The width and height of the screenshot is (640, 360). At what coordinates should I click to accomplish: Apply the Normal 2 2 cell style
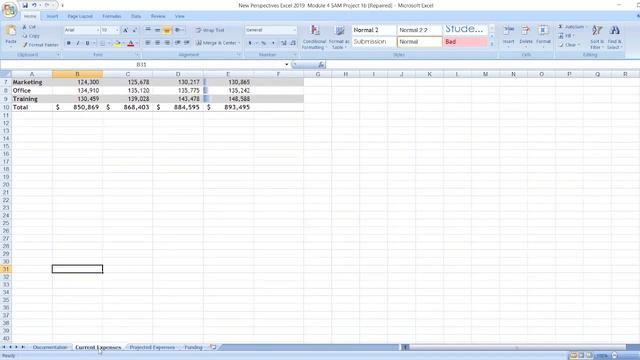[x=420, y=30]
